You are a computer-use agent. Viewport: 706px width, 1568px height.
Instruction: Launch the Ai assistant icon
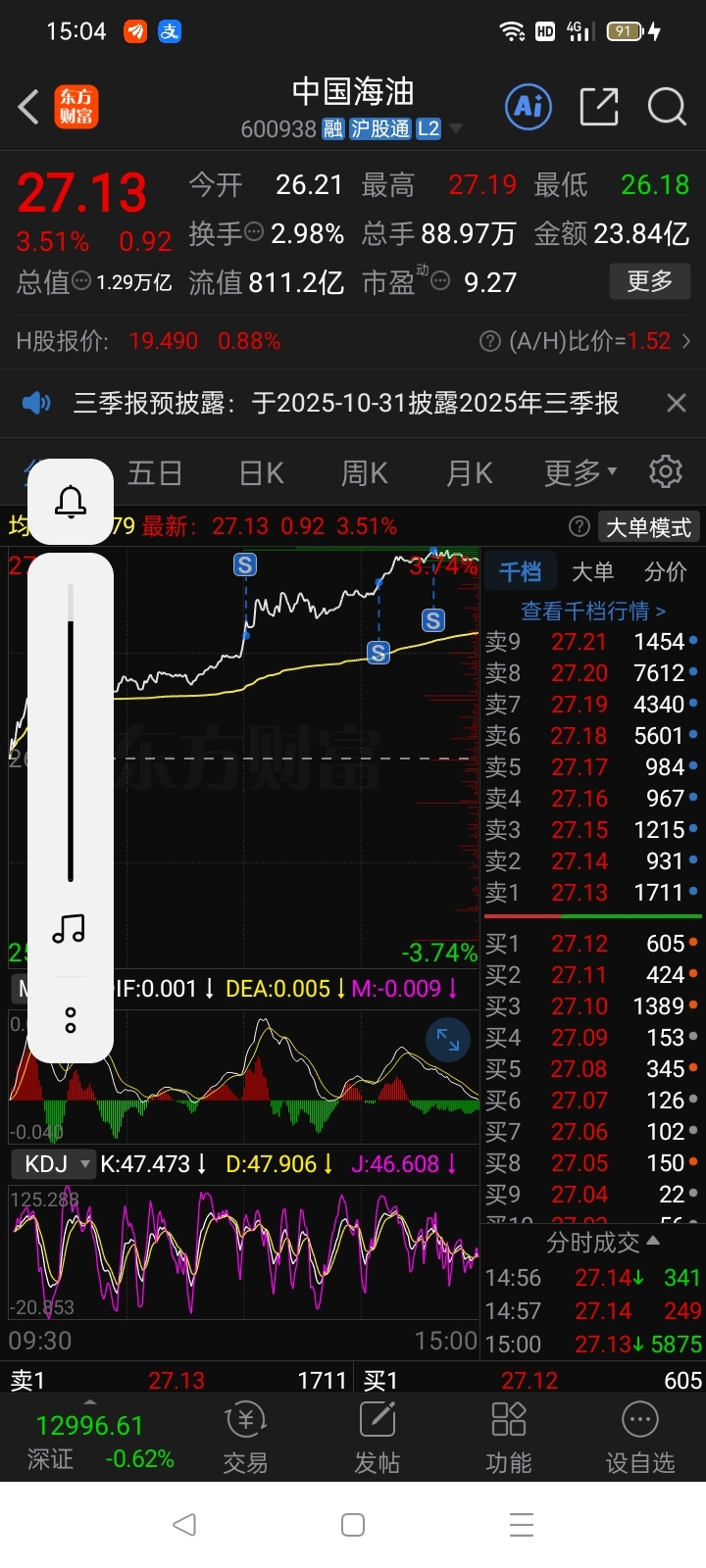tap(529, 106)
